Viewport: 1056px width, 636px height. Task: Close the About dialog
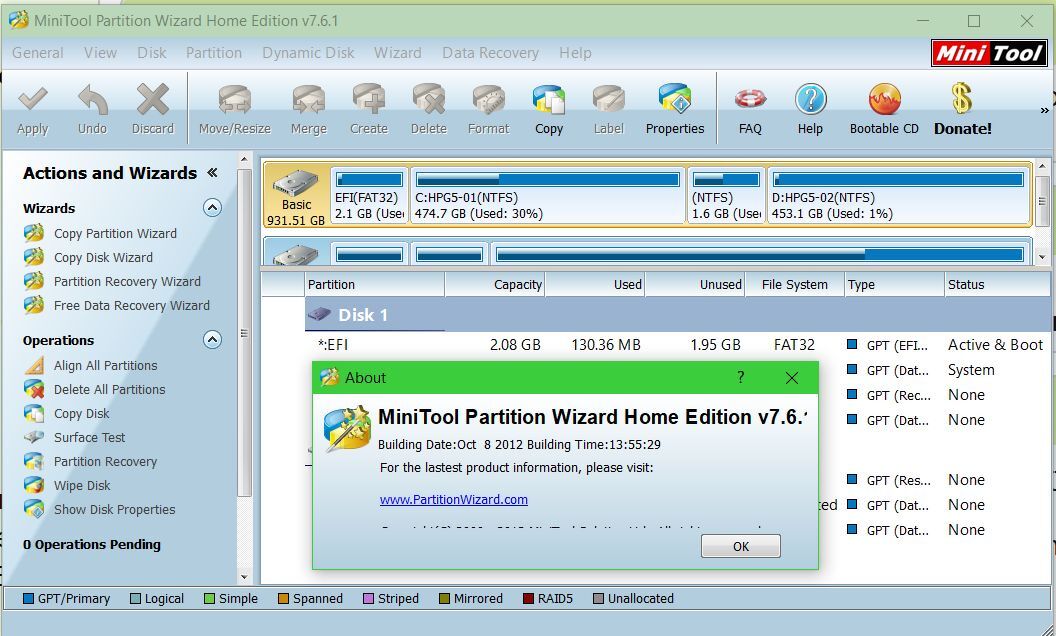coord(792,378)
